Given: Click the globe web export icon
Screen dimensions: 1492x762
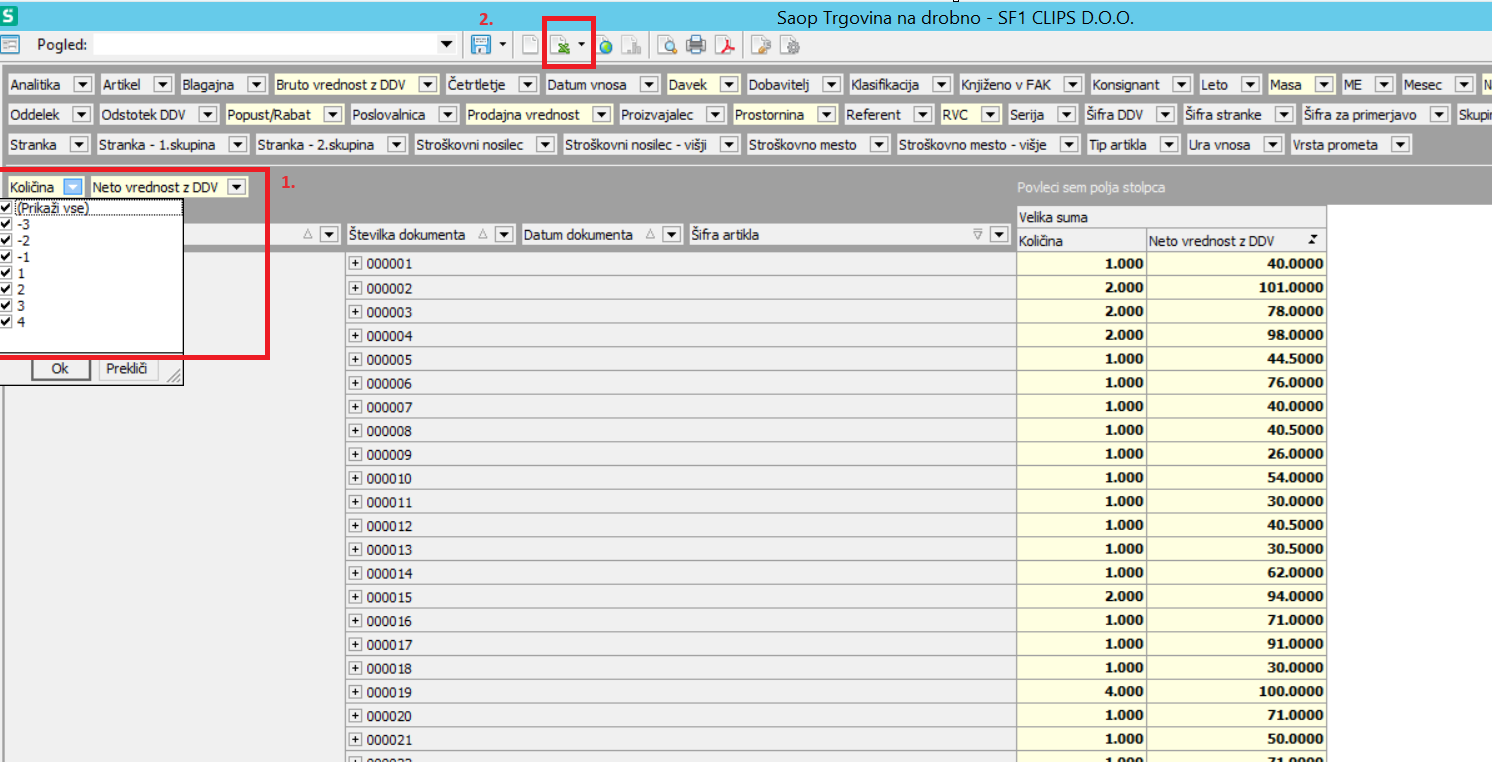Looking at the screenshot, I should pos(605,45).
